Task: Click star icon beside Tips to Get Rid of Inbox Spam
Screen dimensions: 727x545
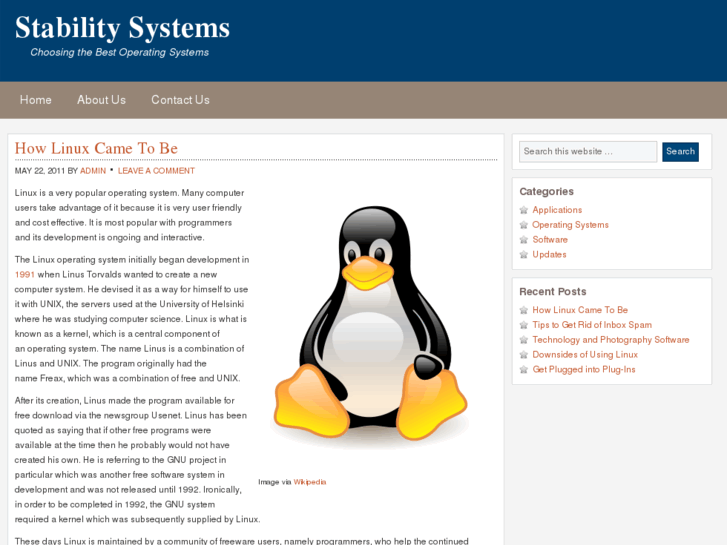Action: pyautogui.click(x=523, y=325)
